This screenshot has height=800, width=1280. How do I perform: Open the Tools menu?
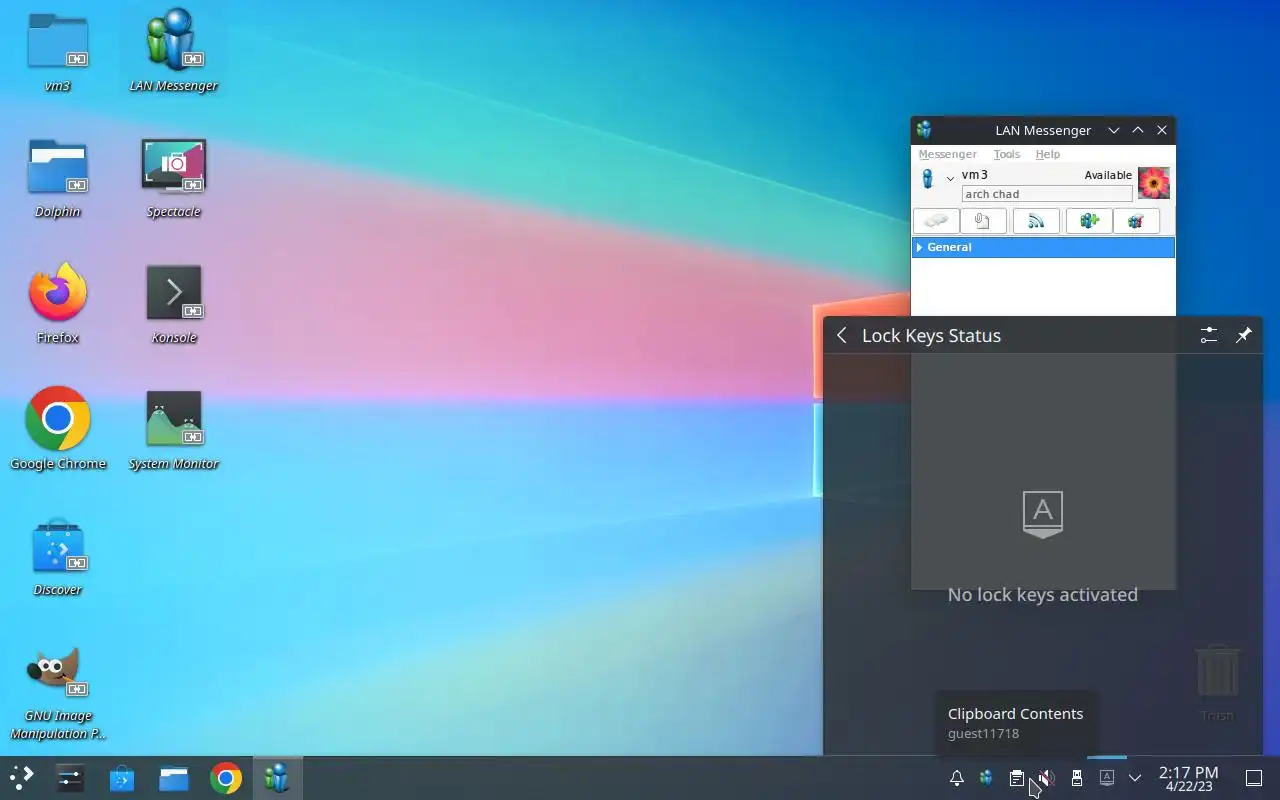click(1006, 154)
